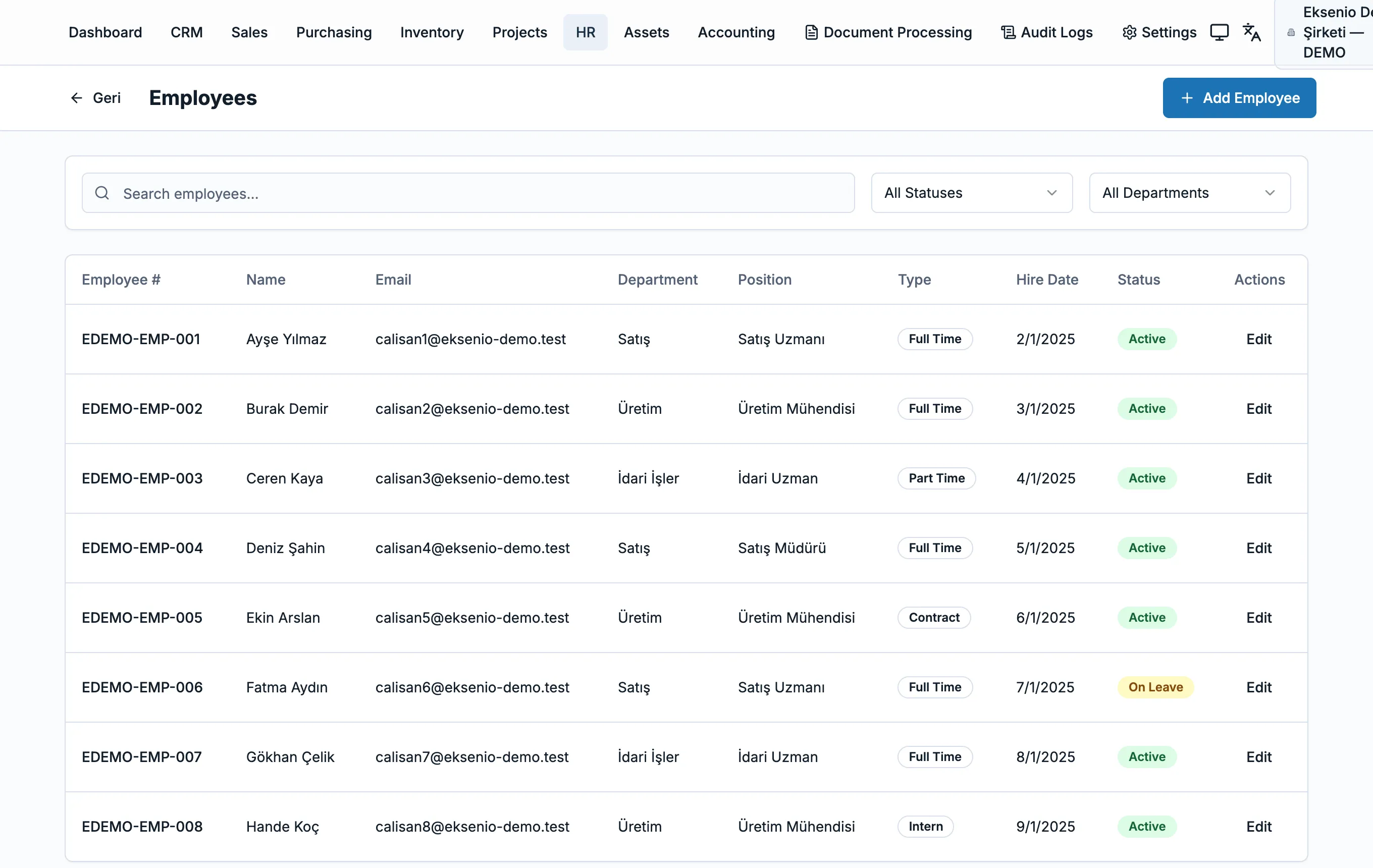Select the HR menu item
Image resolution: width=1373 pixels, height=868 pixels.
click(x=585, y=32)
